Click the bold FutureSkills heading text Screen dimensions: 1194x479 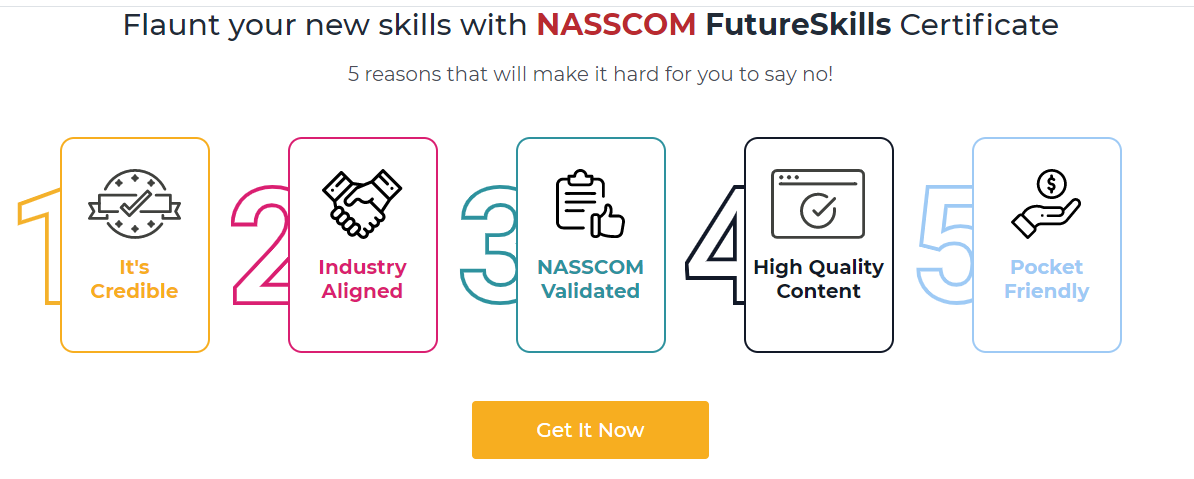[x=798, y=25]
